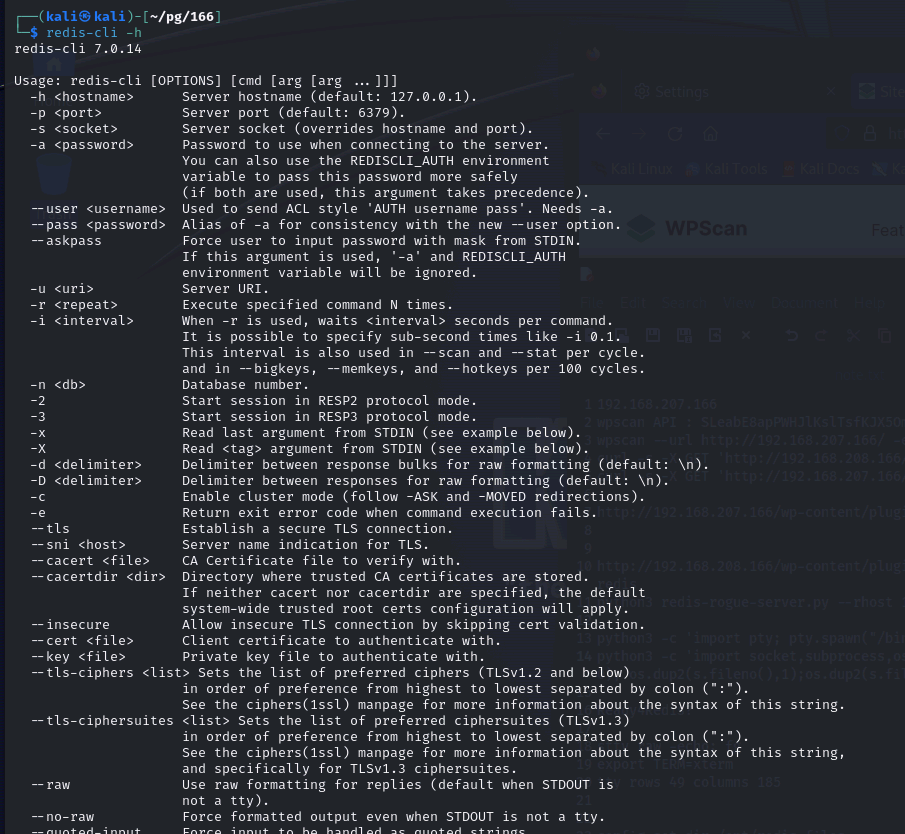
Task: Click the save-as icon in the background text editor toolbar
Action: pos(684,335)
